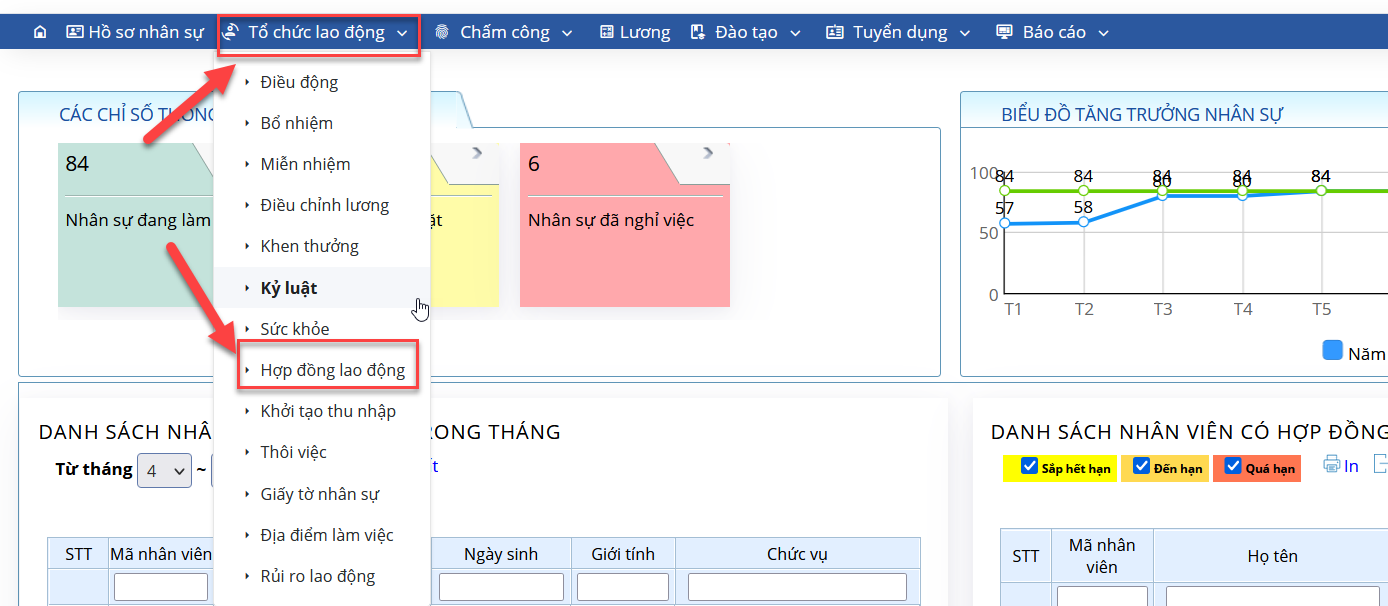Toggle the Đến hạn checkbox
This screenshot has width=1388, height=606.
point(1142,466)
